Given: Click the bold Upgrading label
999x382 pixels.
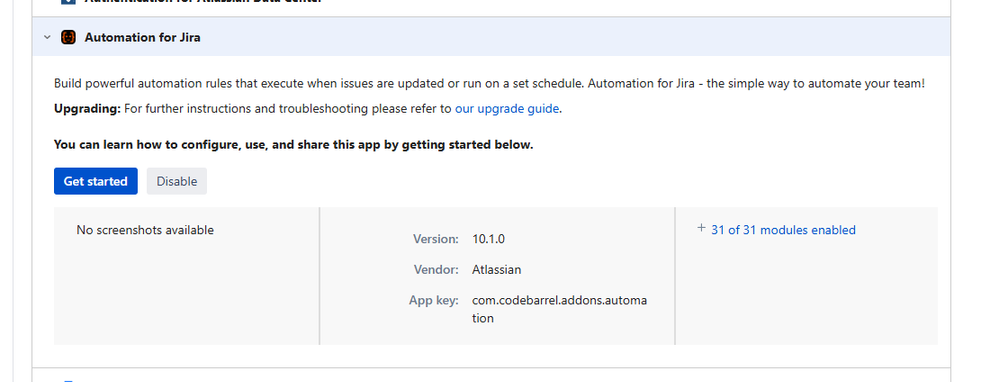Looking at the screenshot, I should (x=87, y=109).
